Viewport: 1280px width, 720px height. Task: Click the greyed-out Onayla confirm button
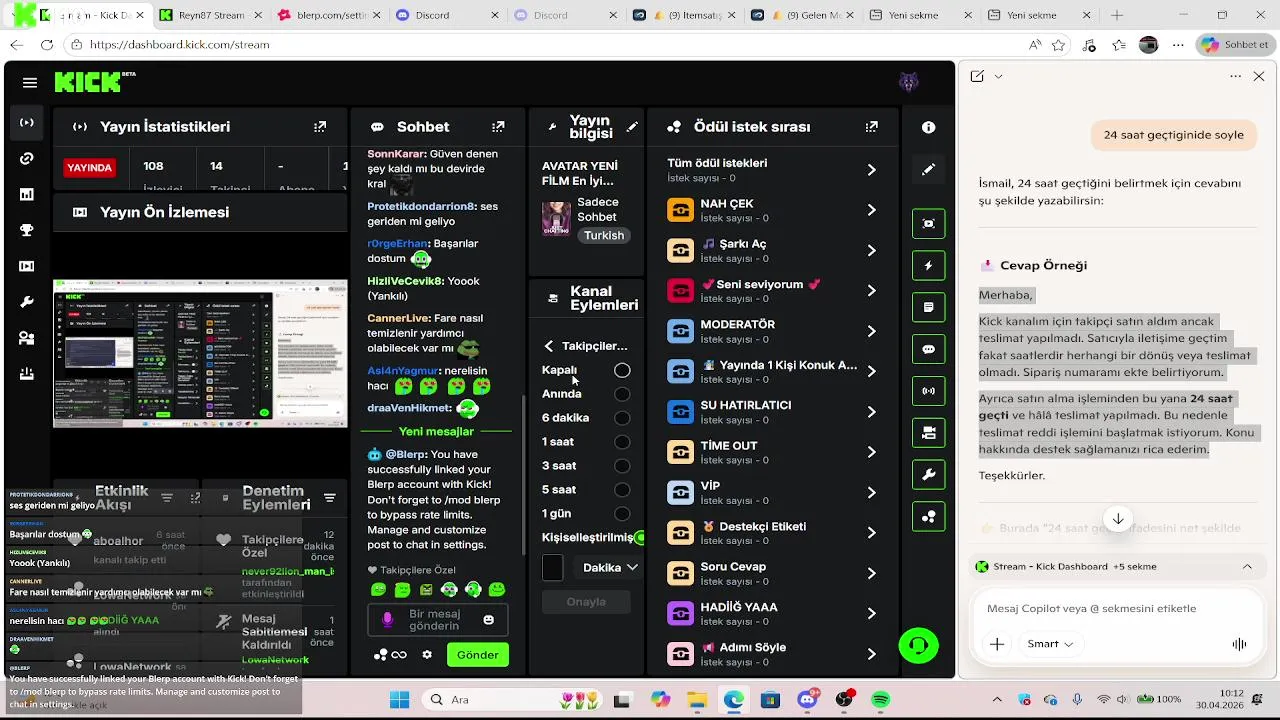586,602
